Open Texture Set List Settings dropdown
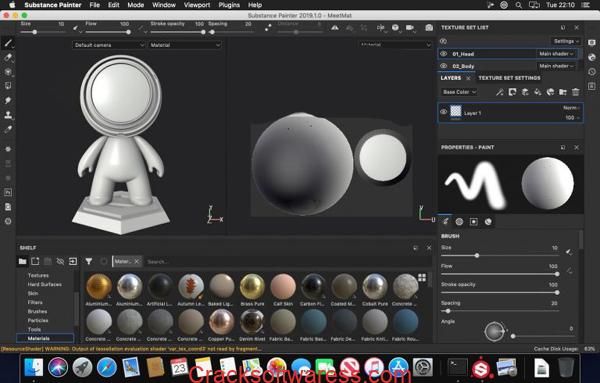Screen dimensions: 600x383 pos(566,41)
